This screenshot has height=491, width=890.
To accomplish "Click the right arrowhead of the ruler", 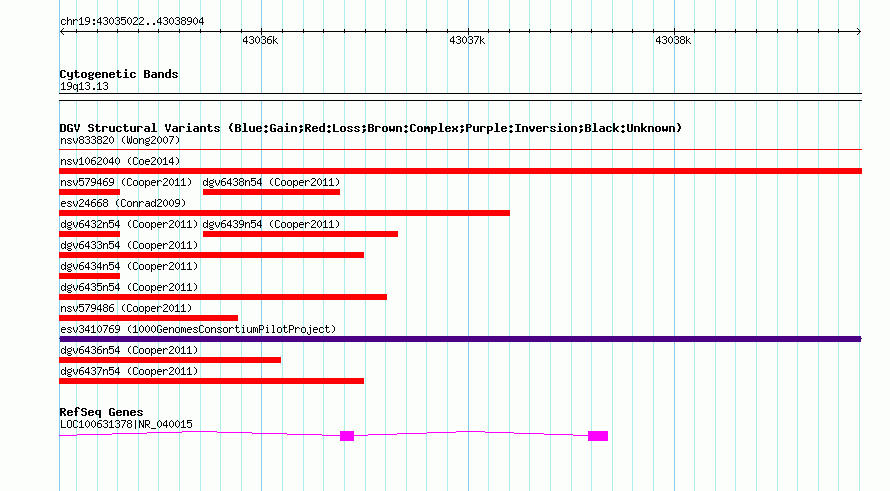I will [859, 32].
